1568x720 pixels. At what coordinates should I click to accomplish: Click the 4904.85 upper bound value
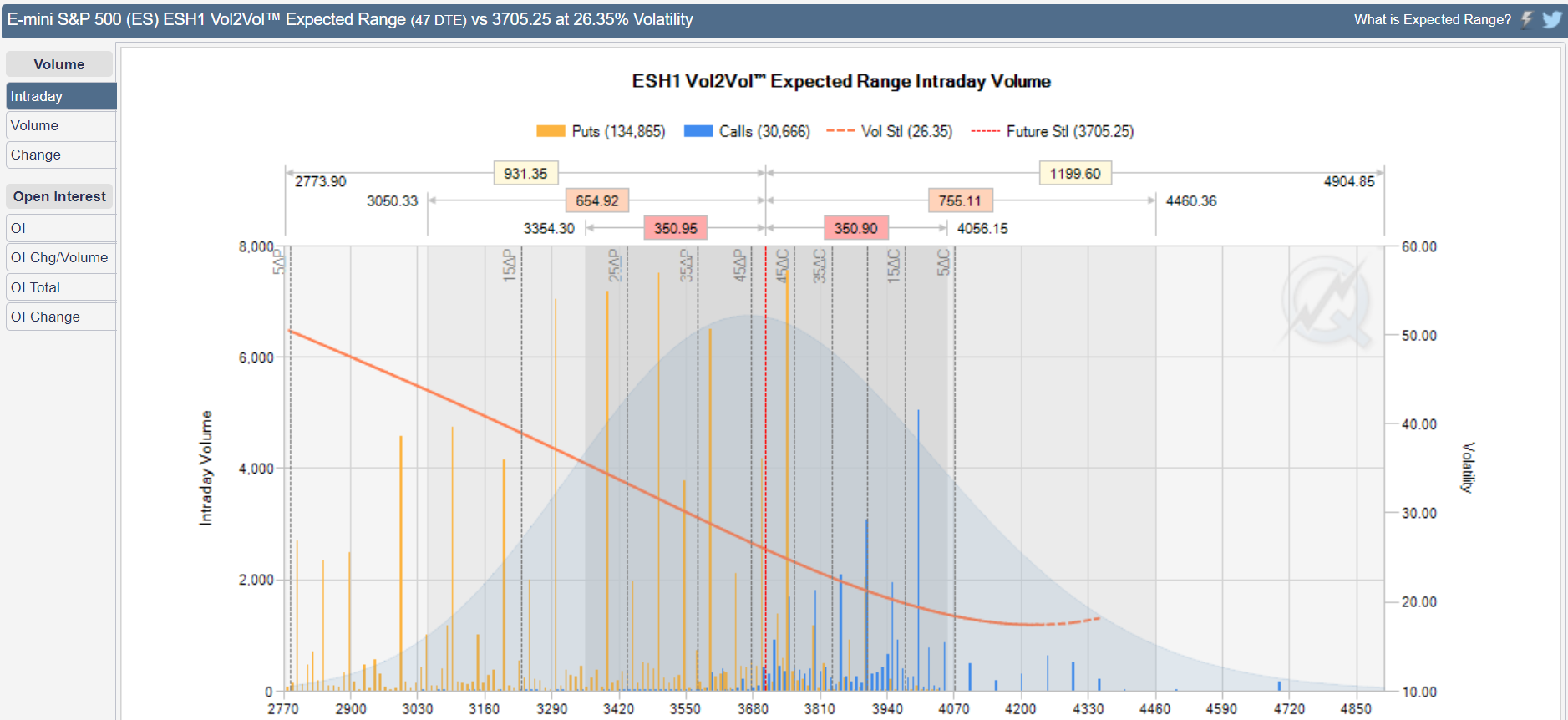tap(1349, 181)
